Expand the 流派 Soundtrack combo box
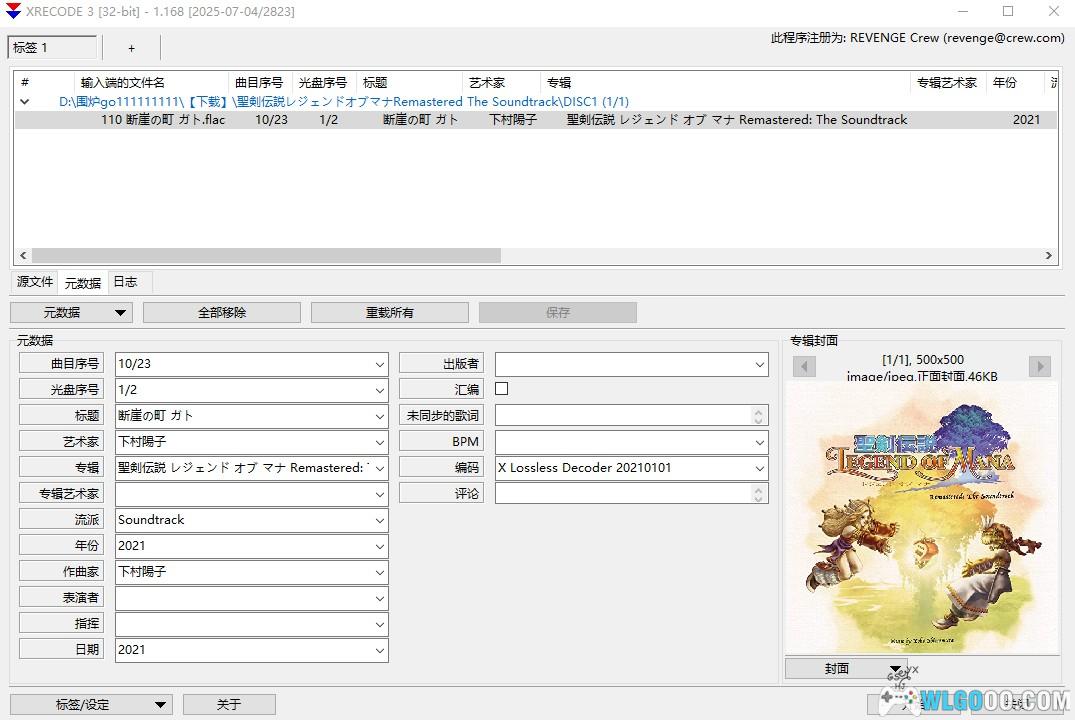Viewport: 1075px width, 720px height. pos(380,520)
